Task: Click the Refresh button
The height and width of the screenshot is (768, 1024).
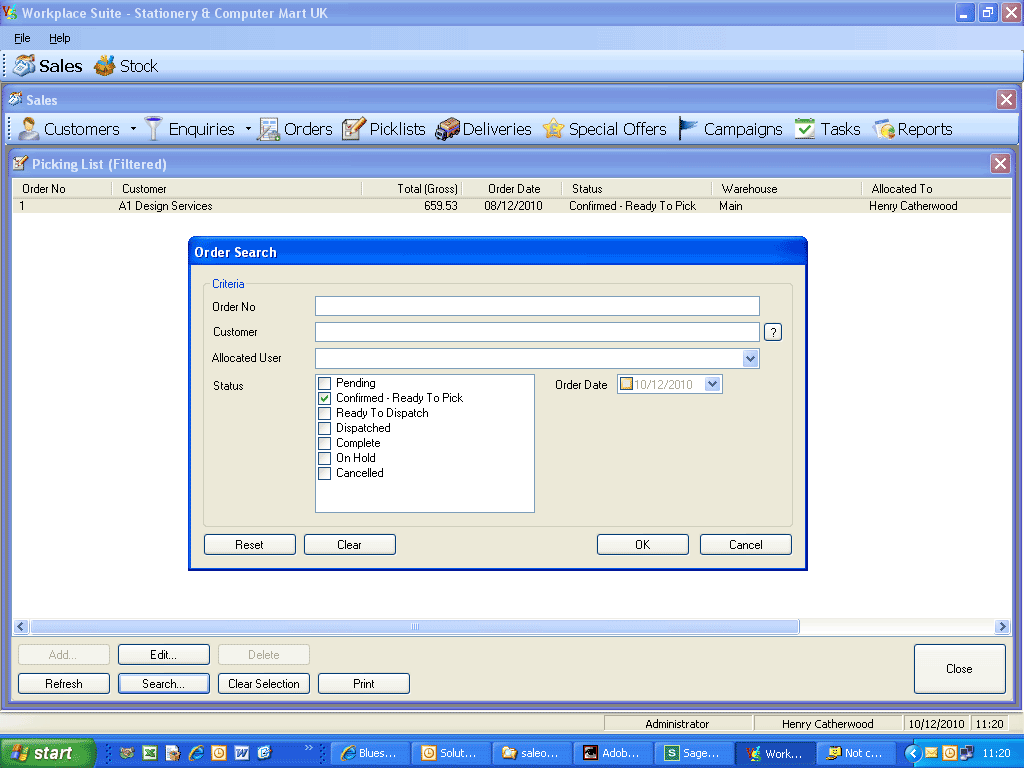Action: coord(64,684)
